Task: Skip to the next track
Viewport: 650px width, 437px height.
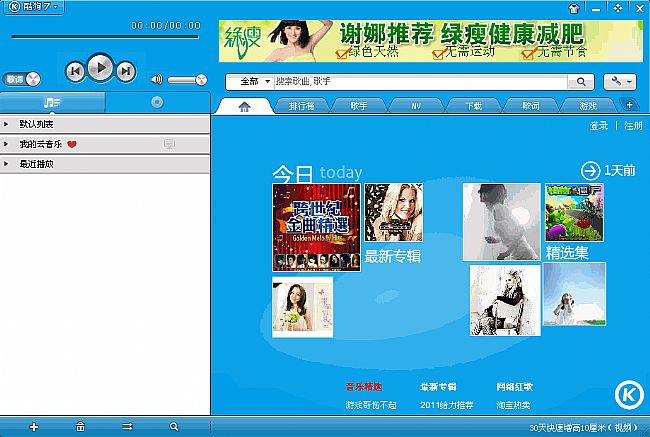Action: click(x=126, y=71)
